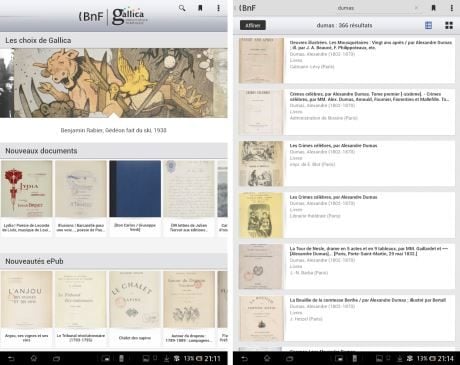Viewport: 460px width, 365px height.
Task: Tap the BnF back logo on results screen
Action: [x=246, y=8]
